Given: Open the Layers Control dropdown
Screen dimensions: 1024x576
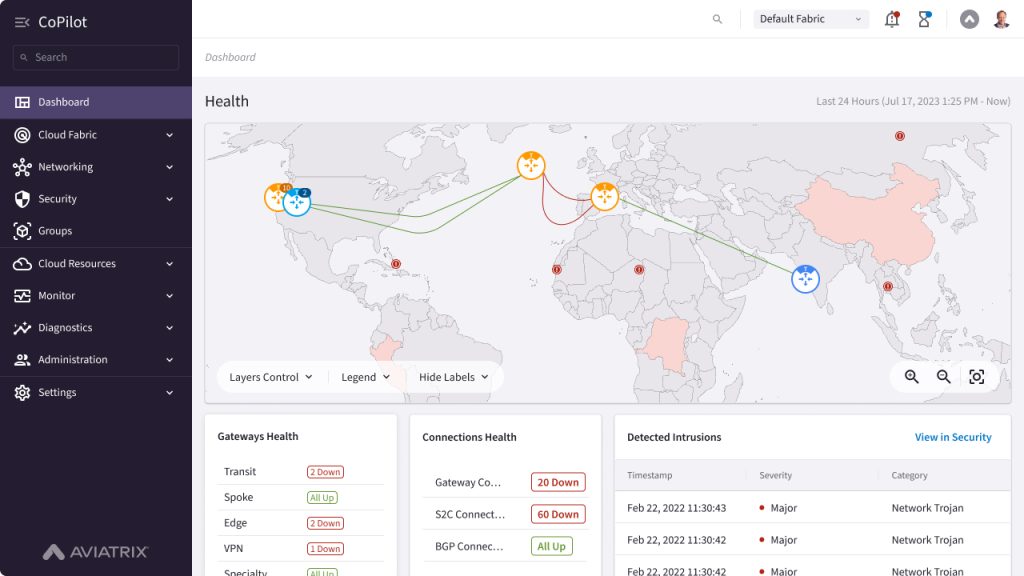Looking at the screenshot, I should 270,377.
